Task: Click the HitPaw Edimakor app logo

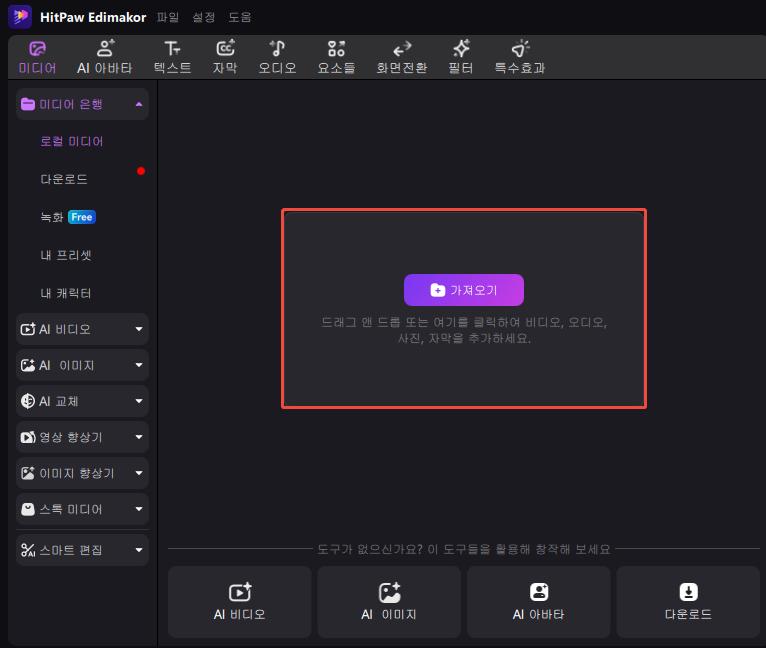Action: (20, 17)
